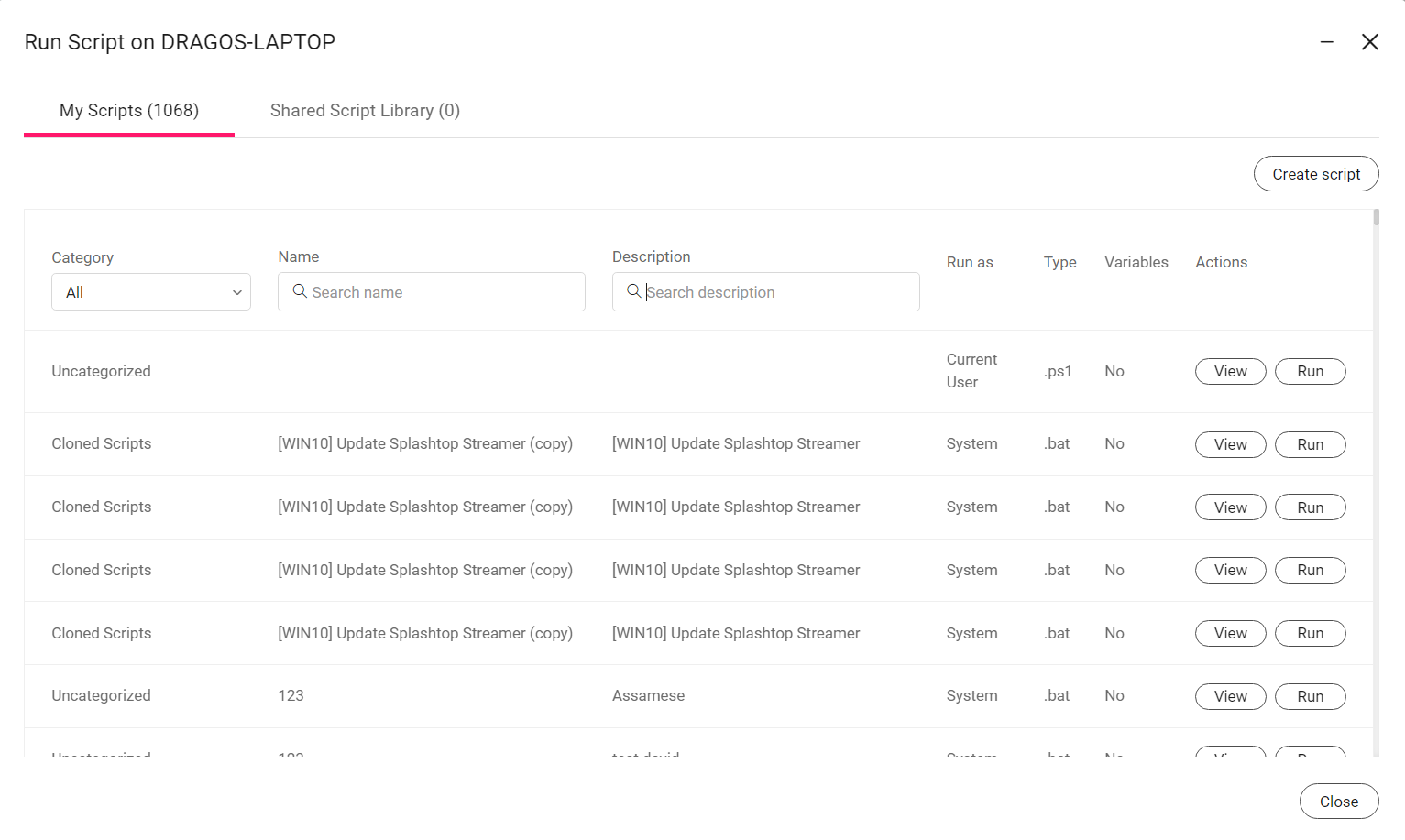View the script named 123 with Assamese description

pyautogui.click(x=1231, y=696)
